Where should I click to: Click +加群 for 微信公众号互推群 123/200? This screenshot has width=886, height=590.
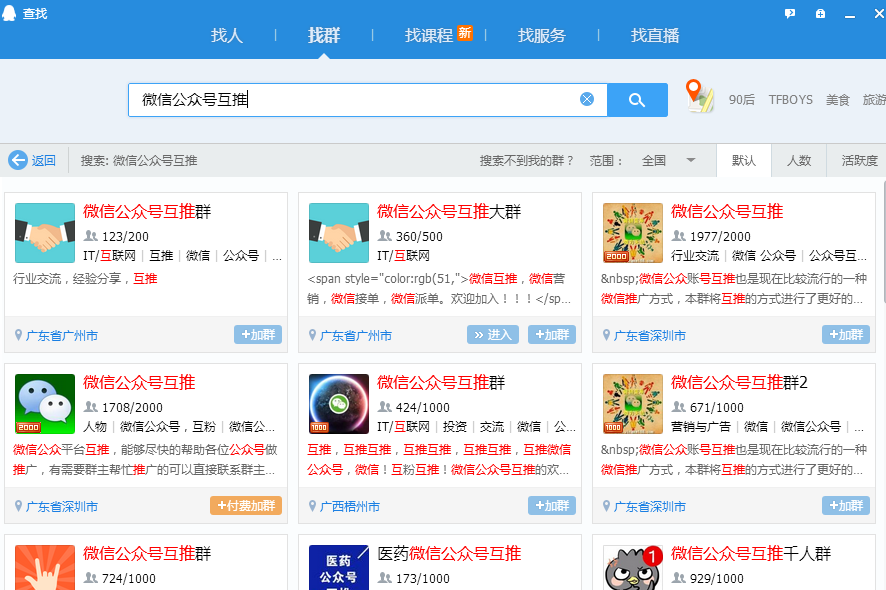point(258,335)
